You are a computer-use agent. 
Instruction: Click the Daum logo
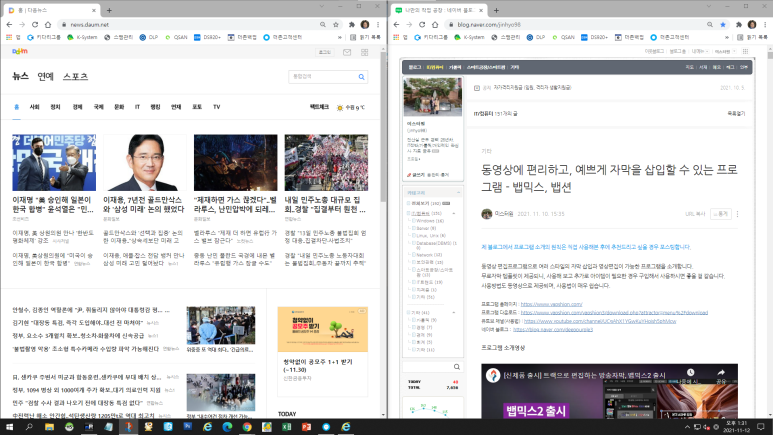[x=20, y=51]
